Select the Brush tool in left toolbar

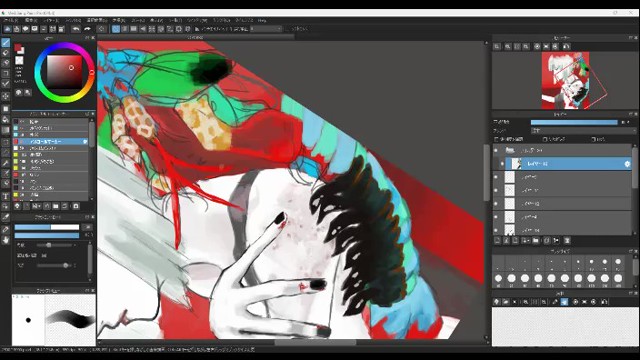[x=6, y=42]
